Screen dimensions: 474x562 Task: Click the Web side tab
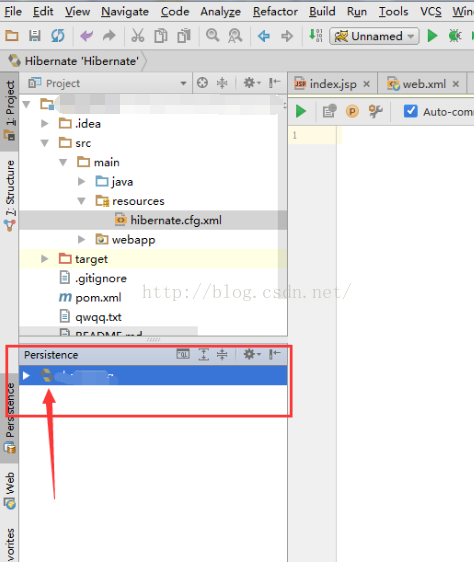click(10, 491)
